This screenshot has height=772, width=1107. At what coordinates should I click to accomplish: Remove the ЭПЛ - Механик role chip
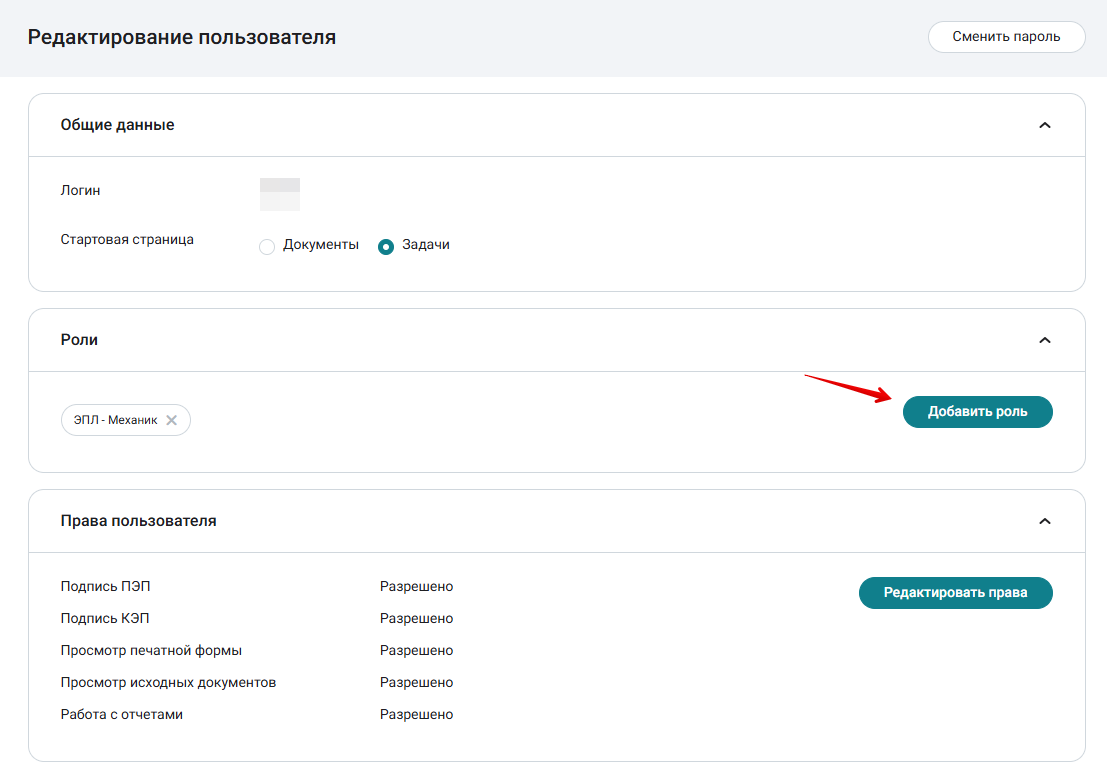click(x=172, y=420)
